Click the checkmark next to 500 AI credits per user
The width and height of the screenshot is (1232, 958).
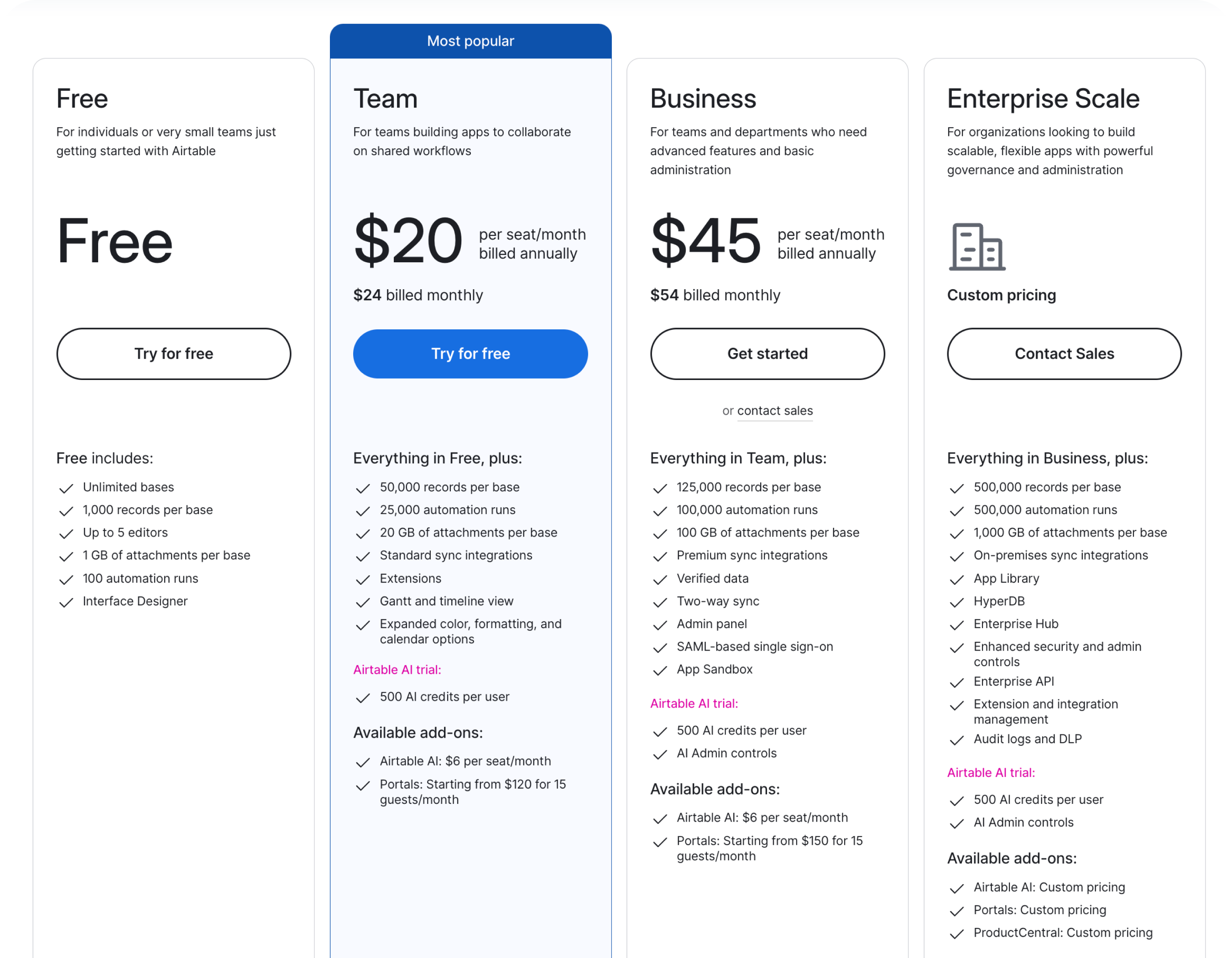[x=363, y=698]
